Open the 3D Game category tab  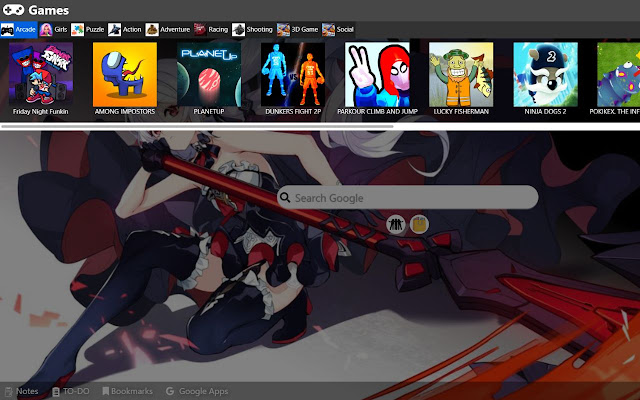[x=298, y=29]
